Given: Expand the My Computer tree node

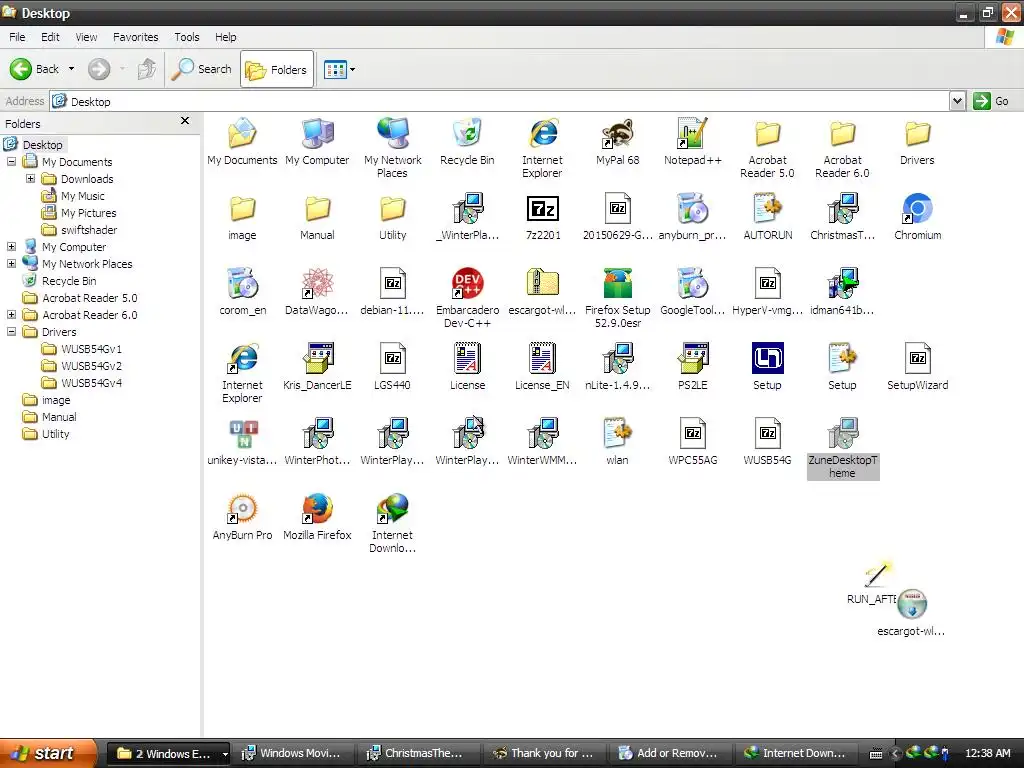Looking at the screenshot, I should tap(12, 246).
